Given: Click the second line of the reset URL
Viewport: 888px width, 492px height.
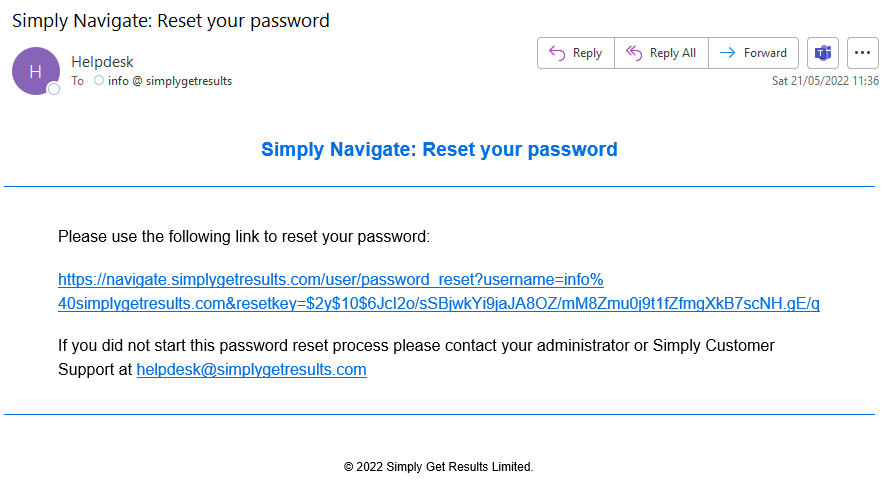Looking at the screenshot, I should pos(439,304).
